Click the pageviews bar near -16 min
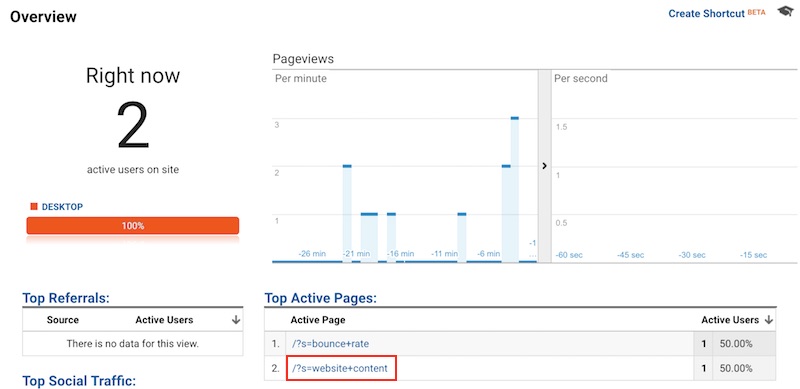This screenshot has width=800, height=389. 391,237
